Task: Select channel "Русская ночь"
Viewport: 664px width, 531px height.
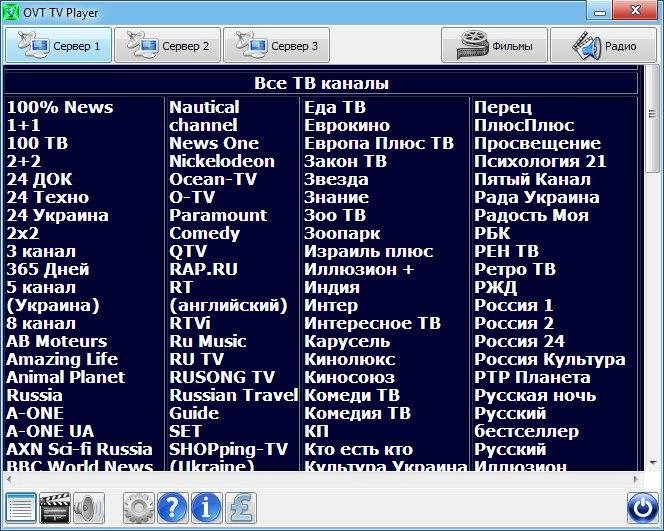Action: pos(535,395)
